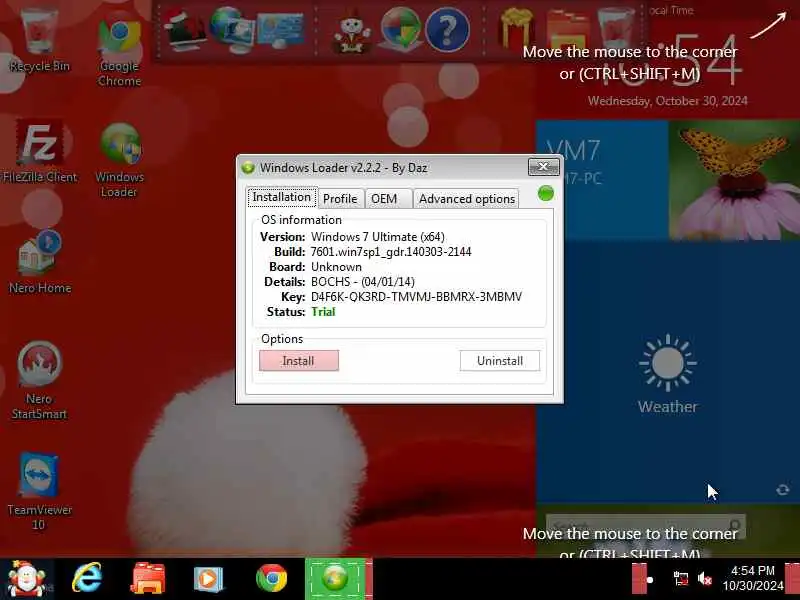Click the Santa skeleton icon in top dock
Viewport: 800px width, 600px height.
pos(351,33)
